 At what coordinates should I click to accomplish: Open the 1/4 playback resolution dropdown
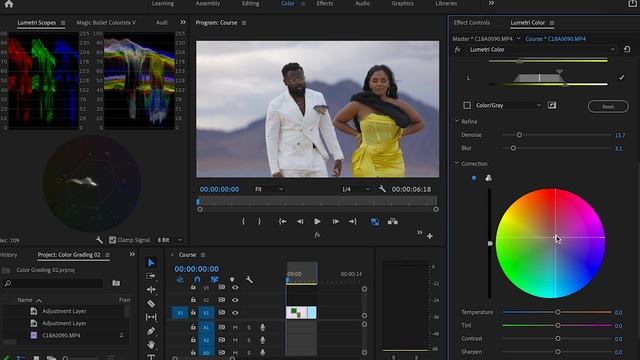tap(355, 189)
